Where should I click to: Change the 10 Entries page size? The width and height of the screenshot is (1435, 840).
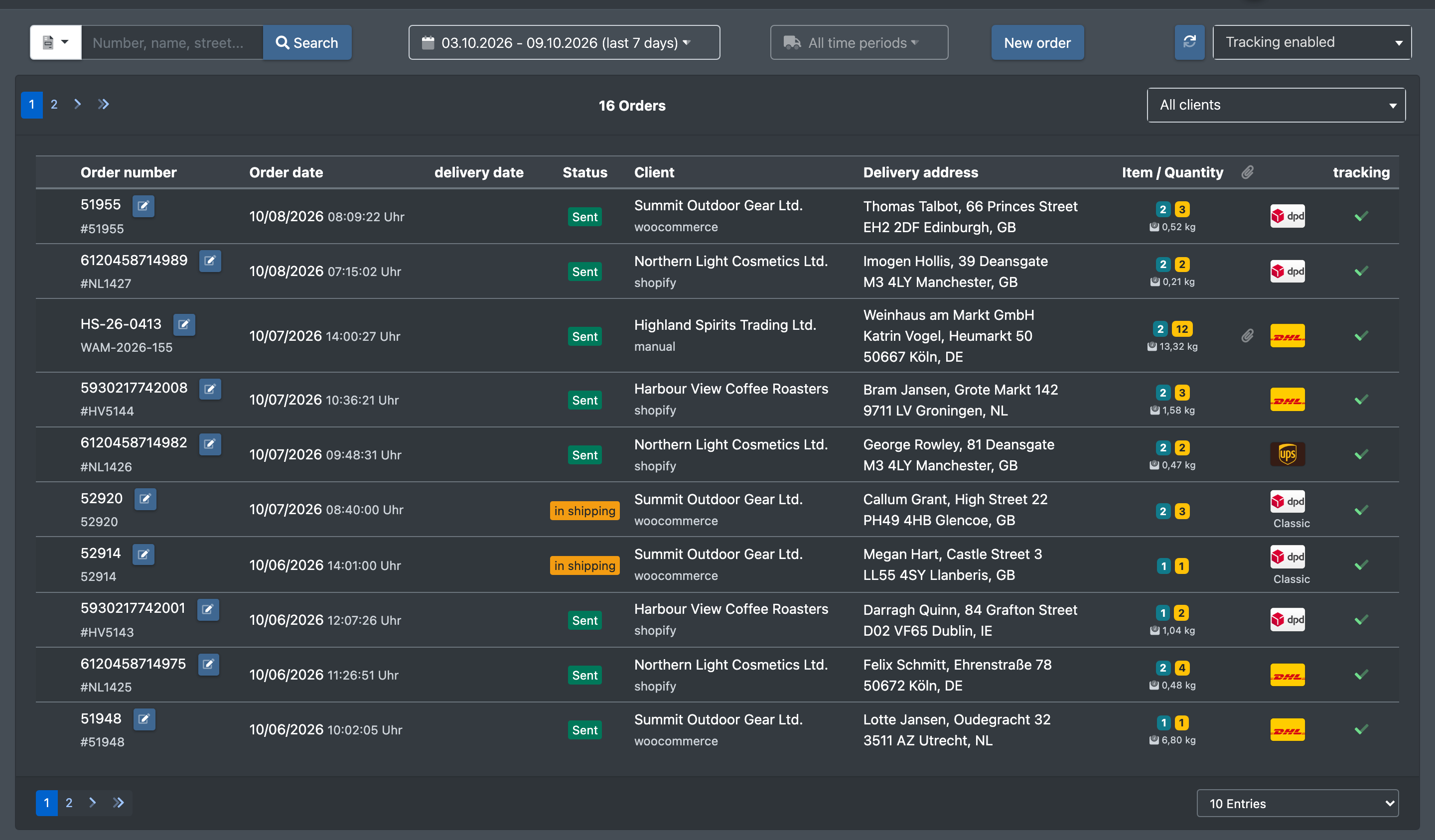[x=1297, y=803]
